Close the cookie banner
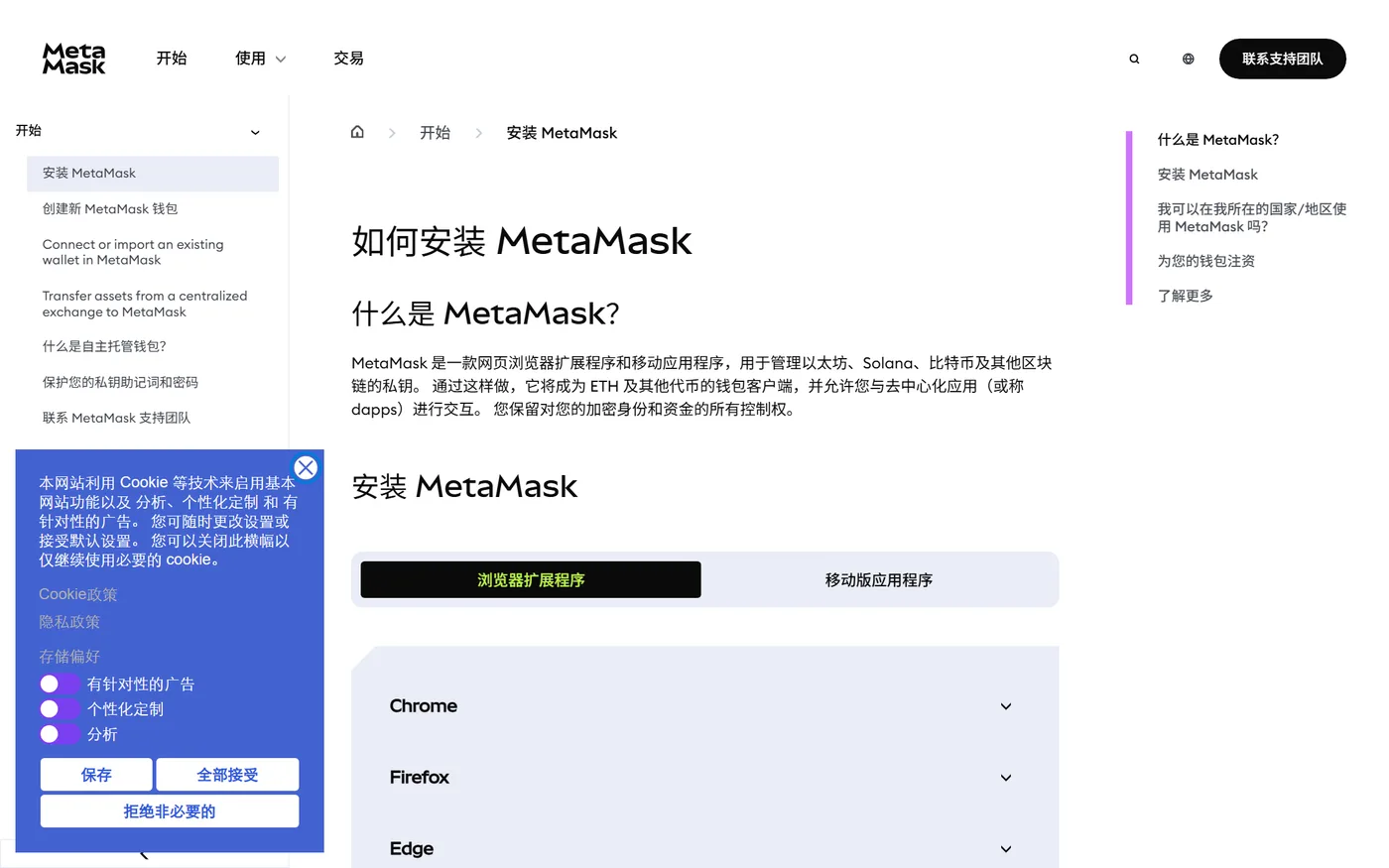The height and width of the screenshot is (868, 1389). 306,467
